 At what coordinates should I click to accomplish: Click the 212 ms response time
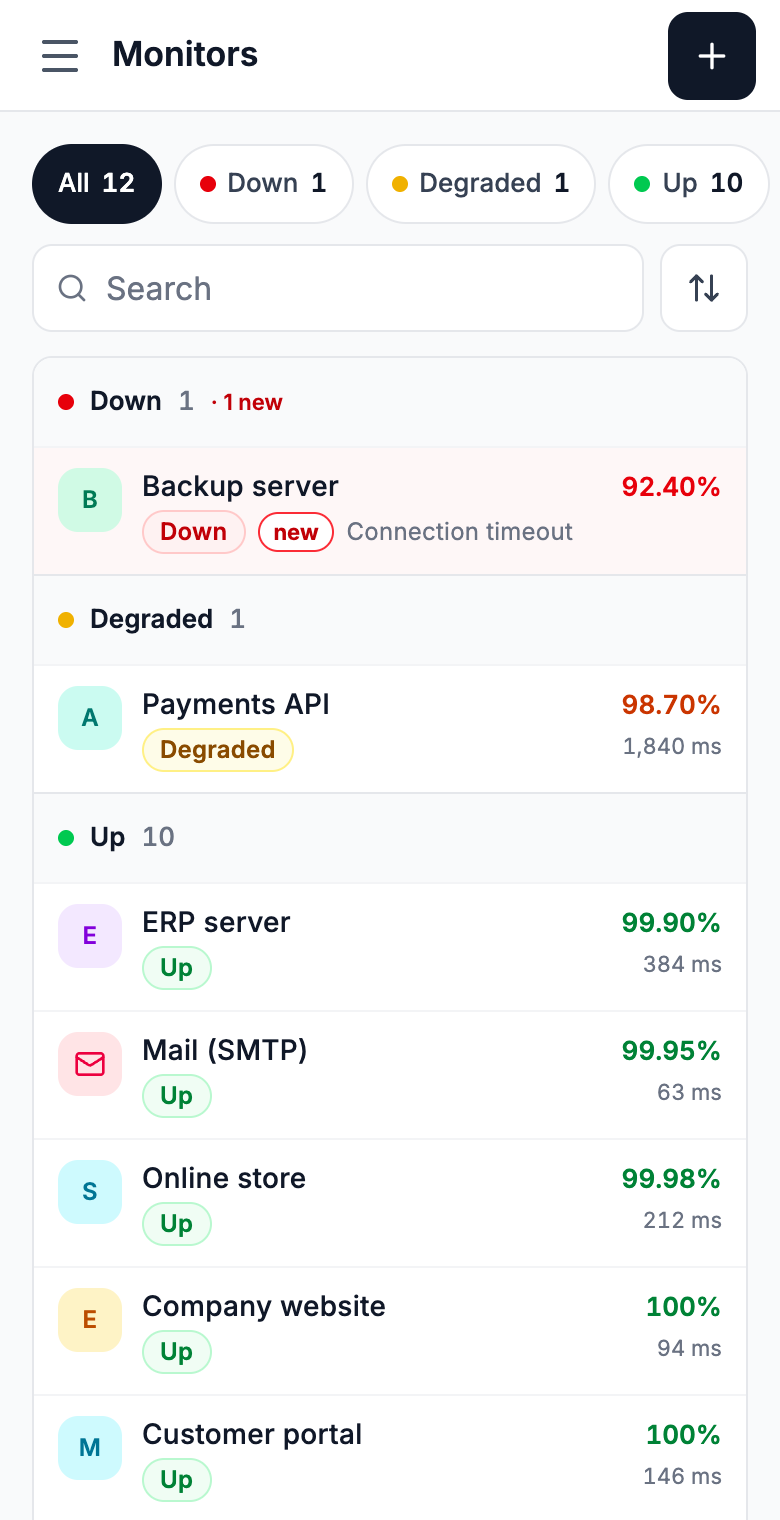682,1220
